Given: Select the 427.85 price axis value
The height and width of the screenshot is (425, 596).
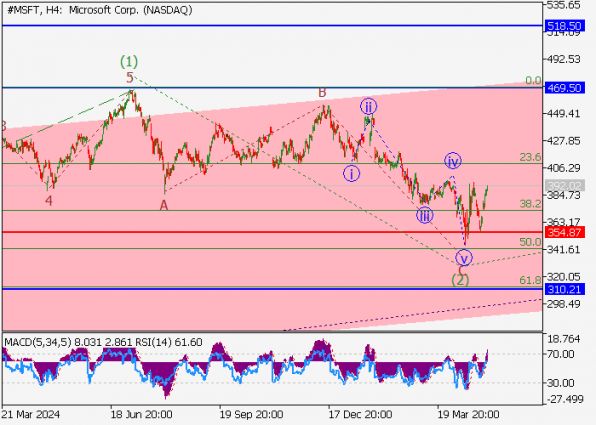Looking at the screenshot, I should (x=563, y=141).
